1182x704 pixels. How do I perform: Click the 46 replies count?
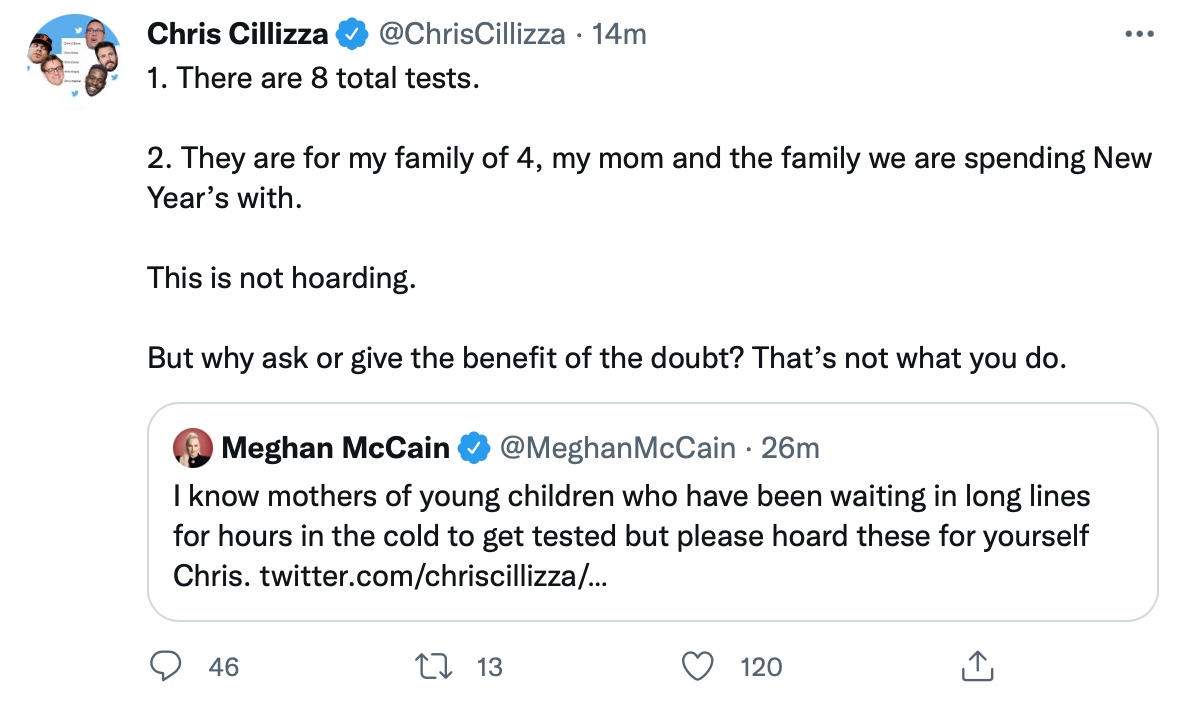click(224, 667)
